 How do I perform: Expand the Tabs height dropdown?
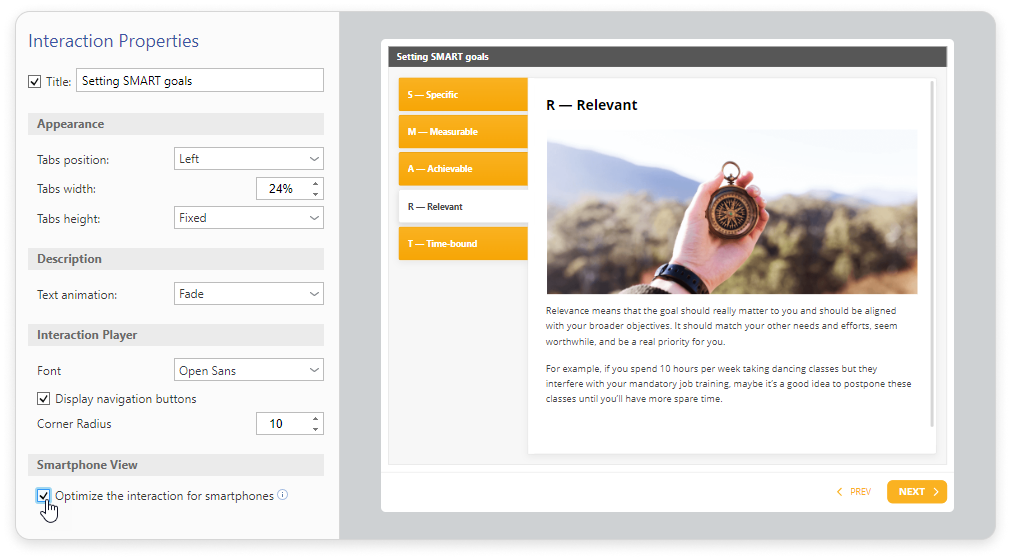tap(248, 218)
